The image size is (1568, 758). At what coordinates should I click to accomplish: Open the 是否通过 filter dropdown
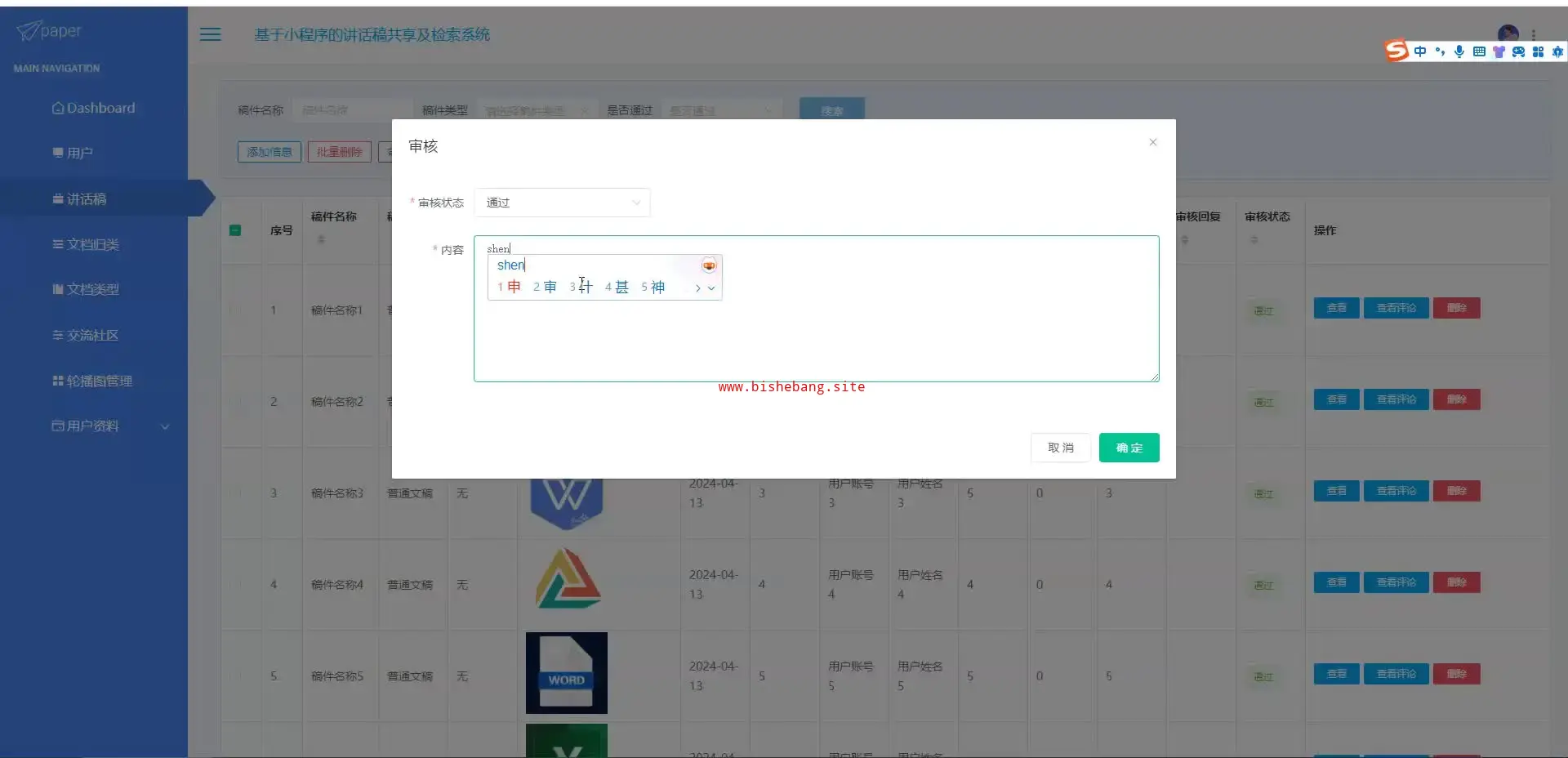click(721, 110)
